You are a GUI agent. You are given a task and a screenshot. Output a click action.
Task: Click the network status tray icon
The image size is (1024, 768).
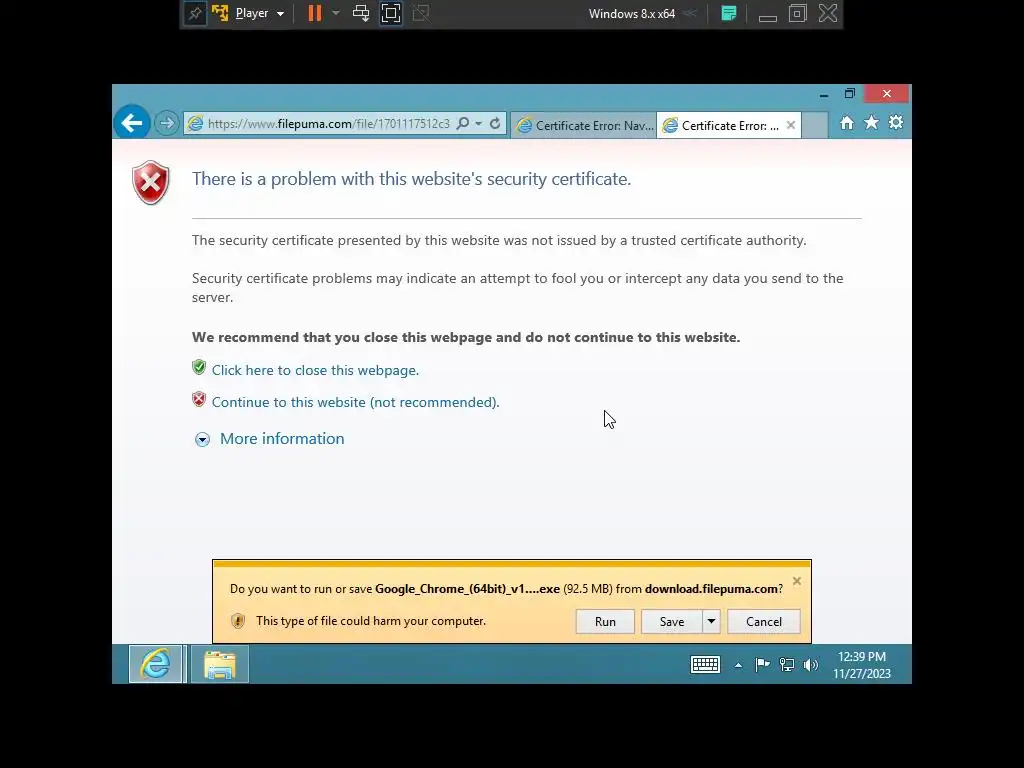[787, 665]
